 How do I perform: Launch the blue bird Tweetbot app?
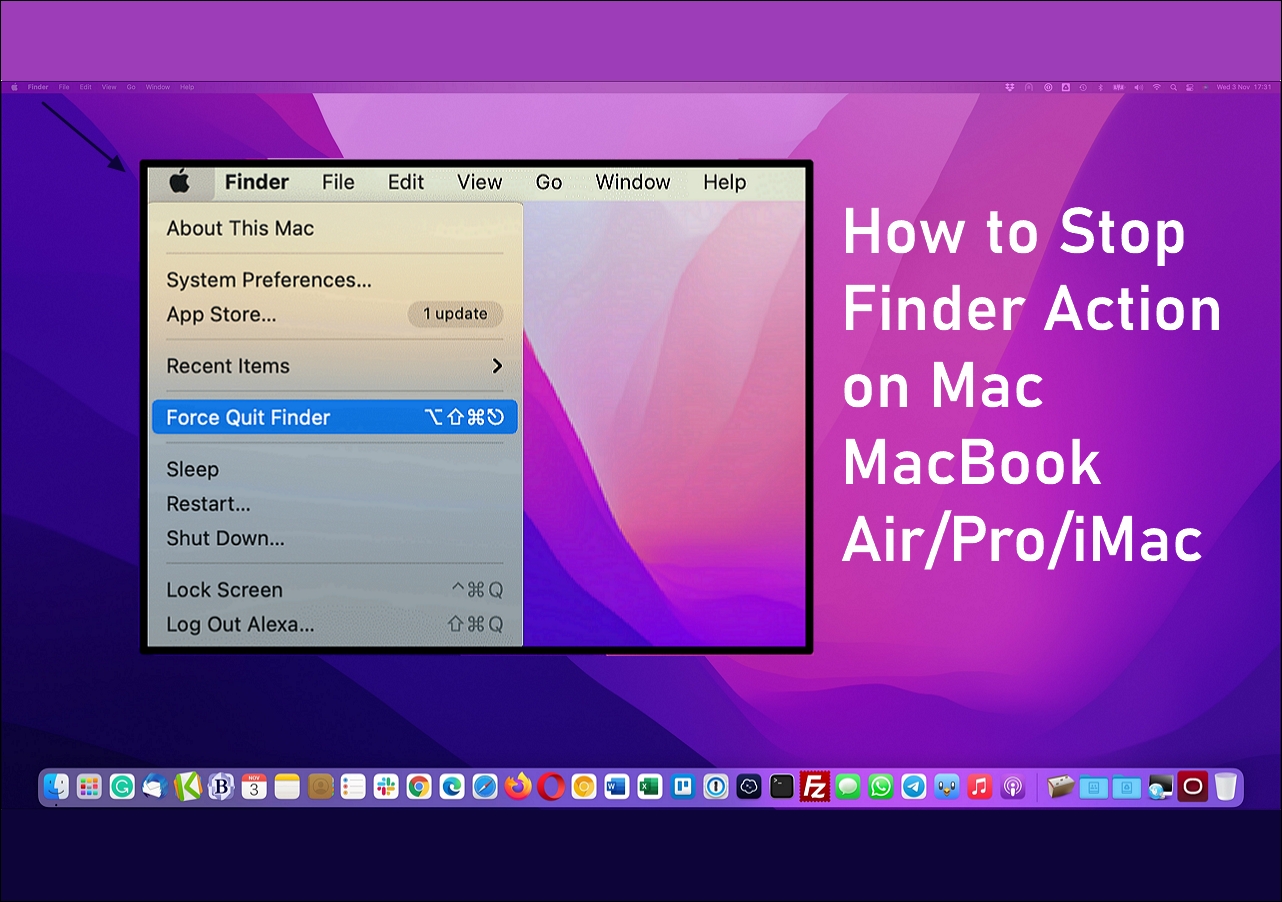[947, 787]
